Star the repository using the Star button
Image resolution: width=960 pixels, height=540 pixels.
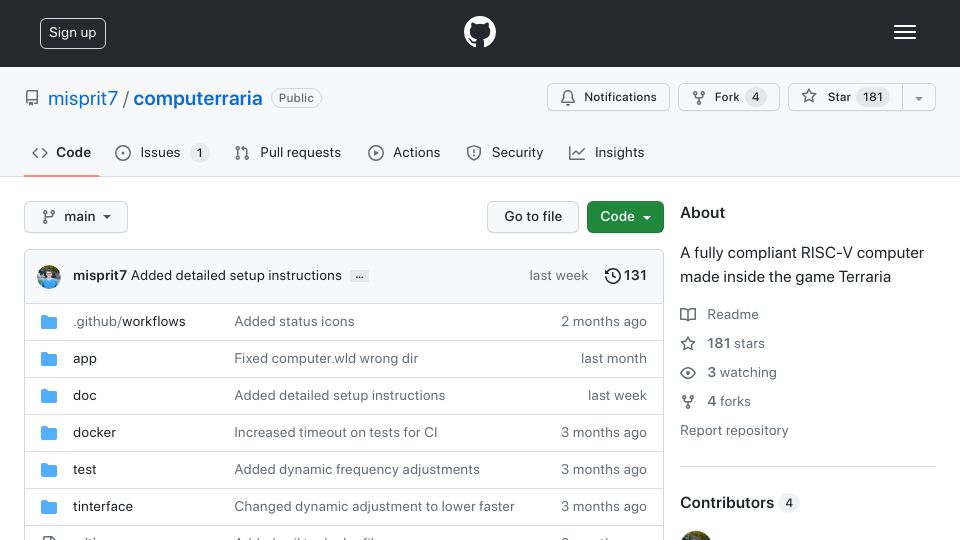pyautogui.click(x=845, y=97)
